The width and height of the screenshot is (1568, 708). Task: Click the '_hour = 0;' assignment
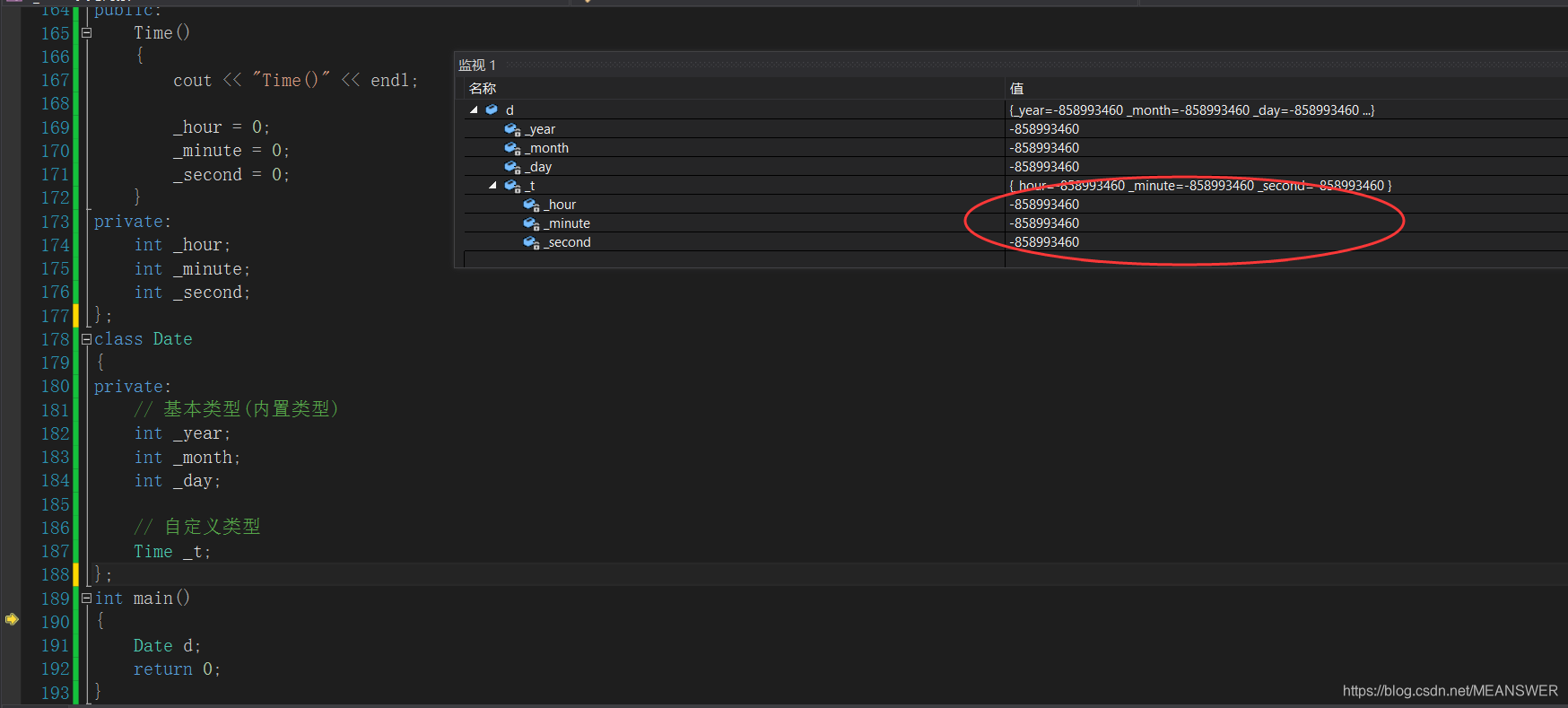coord(222,127)
